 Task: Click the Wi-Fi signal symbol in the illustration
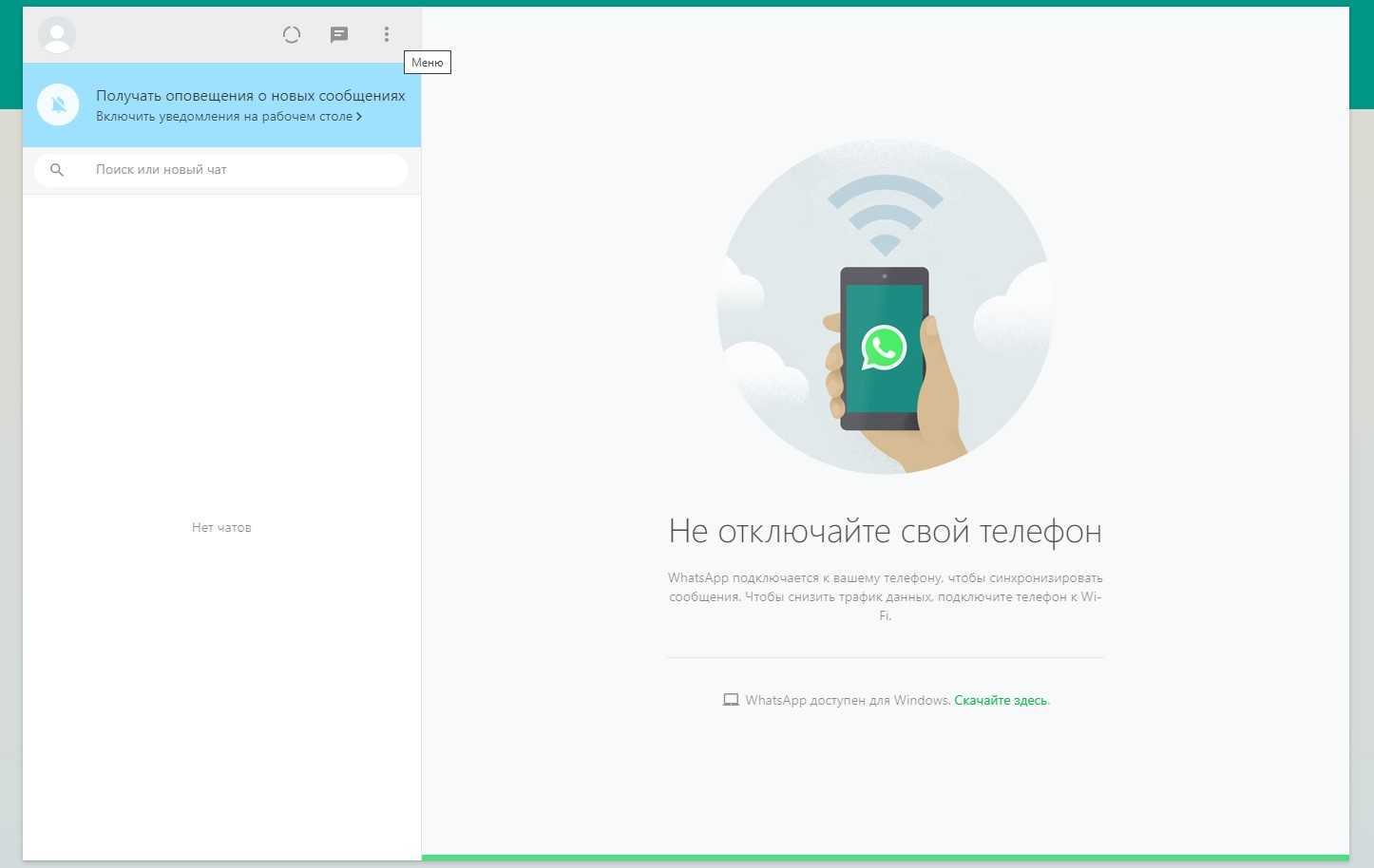[885, 214]
